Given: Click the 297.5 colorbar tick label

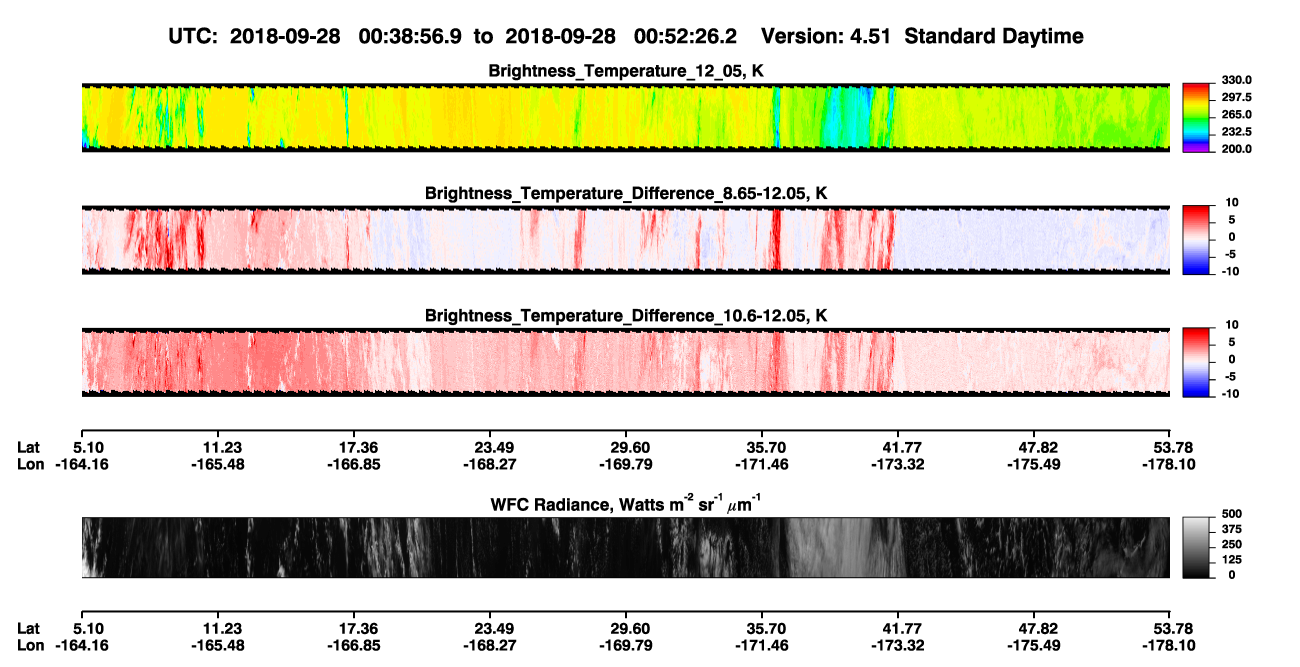Looking at the screenshot, I should tap(1237, 97).
